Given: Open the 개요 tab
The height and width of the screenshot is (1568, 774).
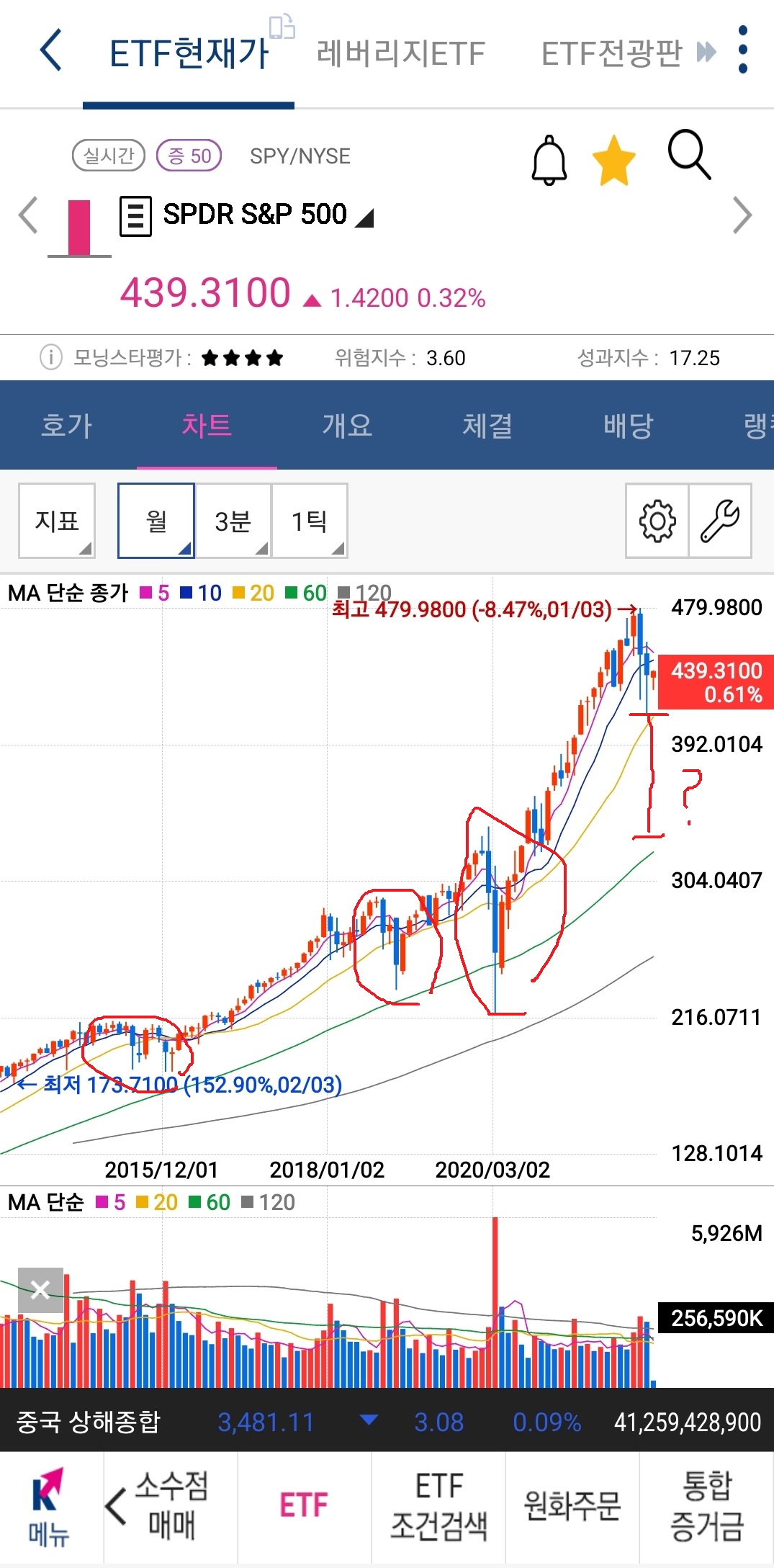Looking at the screenshot, I should coord(347,425).
